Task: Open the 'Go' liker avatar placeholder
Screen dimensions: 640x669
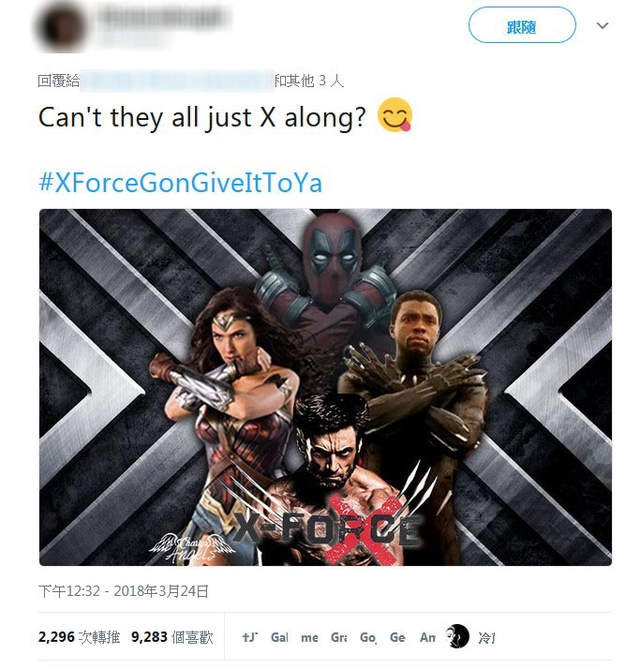Action: pyautogui.click(x=368, y=637)
